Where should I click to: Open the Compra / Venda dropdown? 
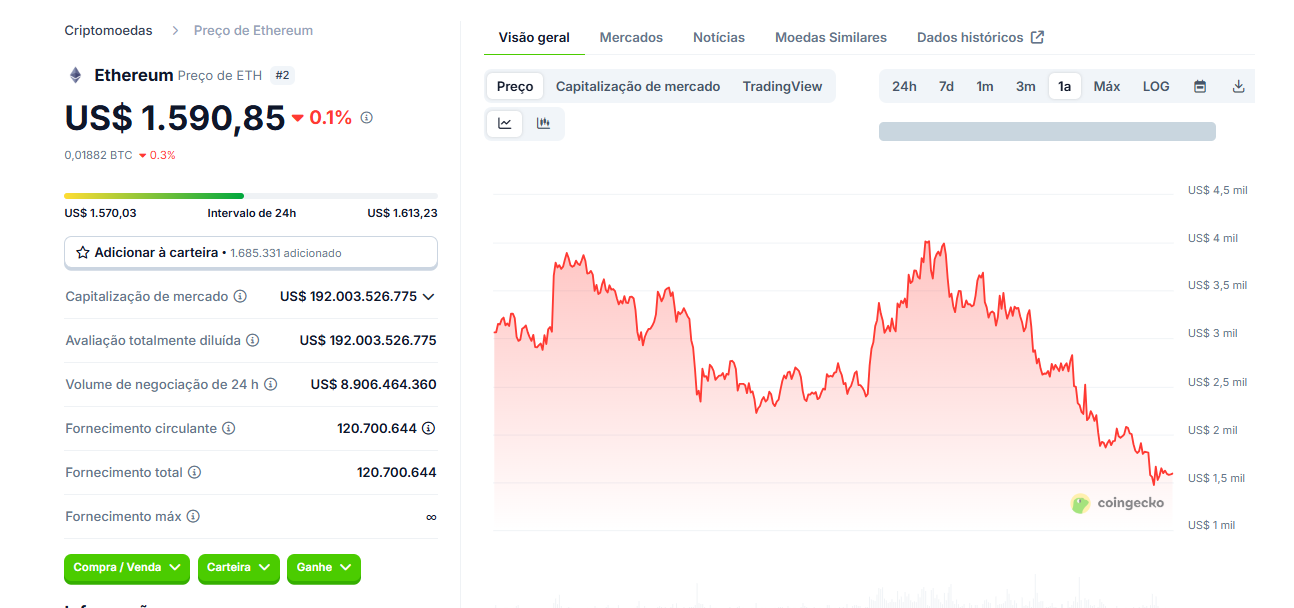[127, 568]
